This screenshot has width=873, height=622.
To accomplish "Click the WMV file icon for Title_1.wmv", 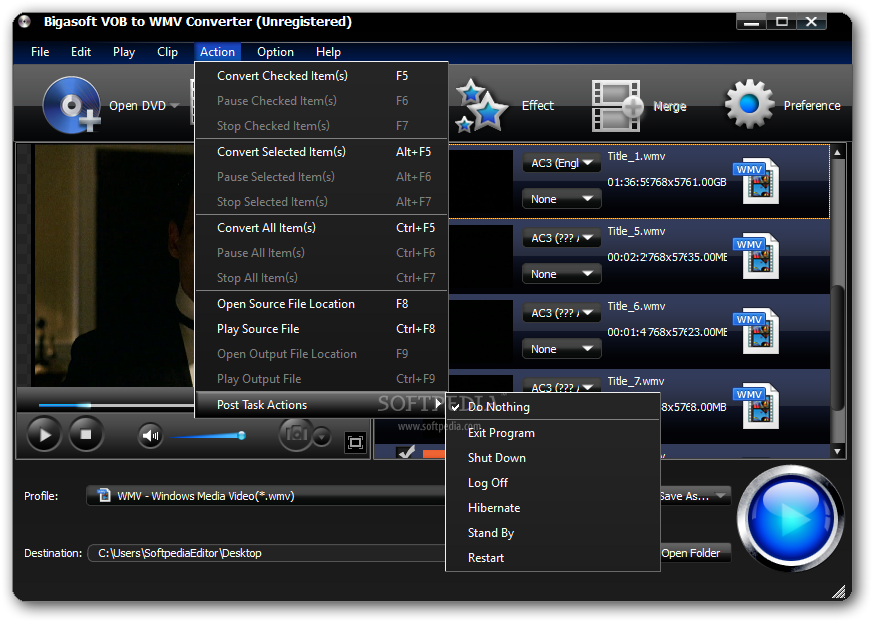I will click(x=758, y=181).
